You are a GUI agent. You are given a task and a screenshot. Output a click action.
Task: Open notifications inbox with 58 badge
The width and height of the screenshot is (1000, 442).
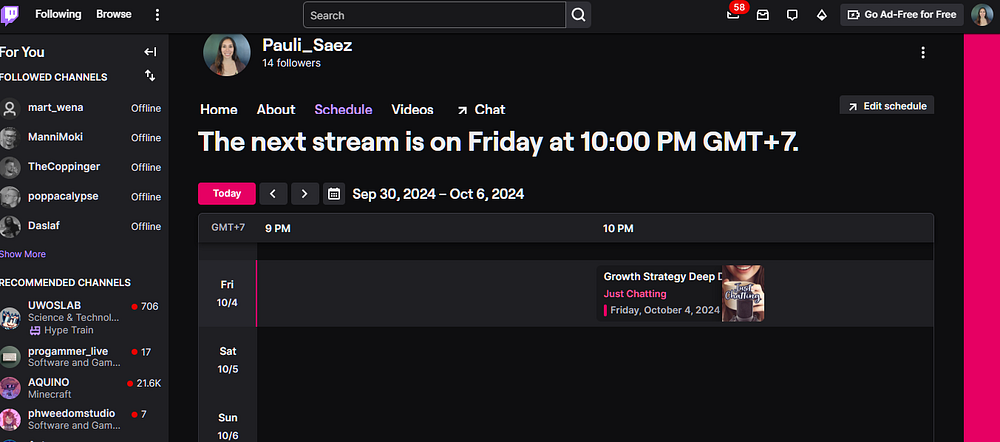point(733,15)
